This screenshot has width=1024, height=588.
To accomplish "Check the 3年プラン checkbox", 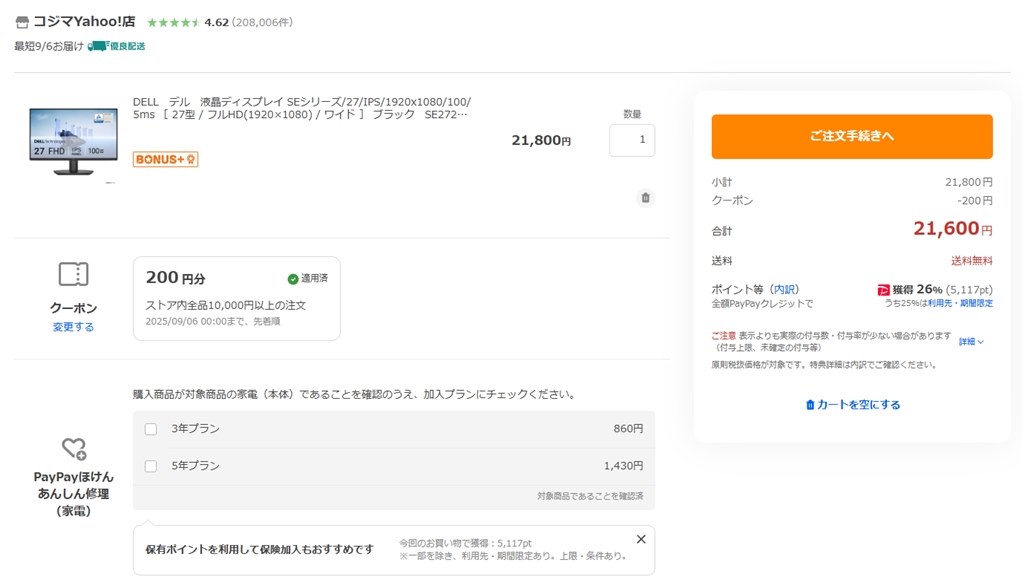I will pos(151,429).
